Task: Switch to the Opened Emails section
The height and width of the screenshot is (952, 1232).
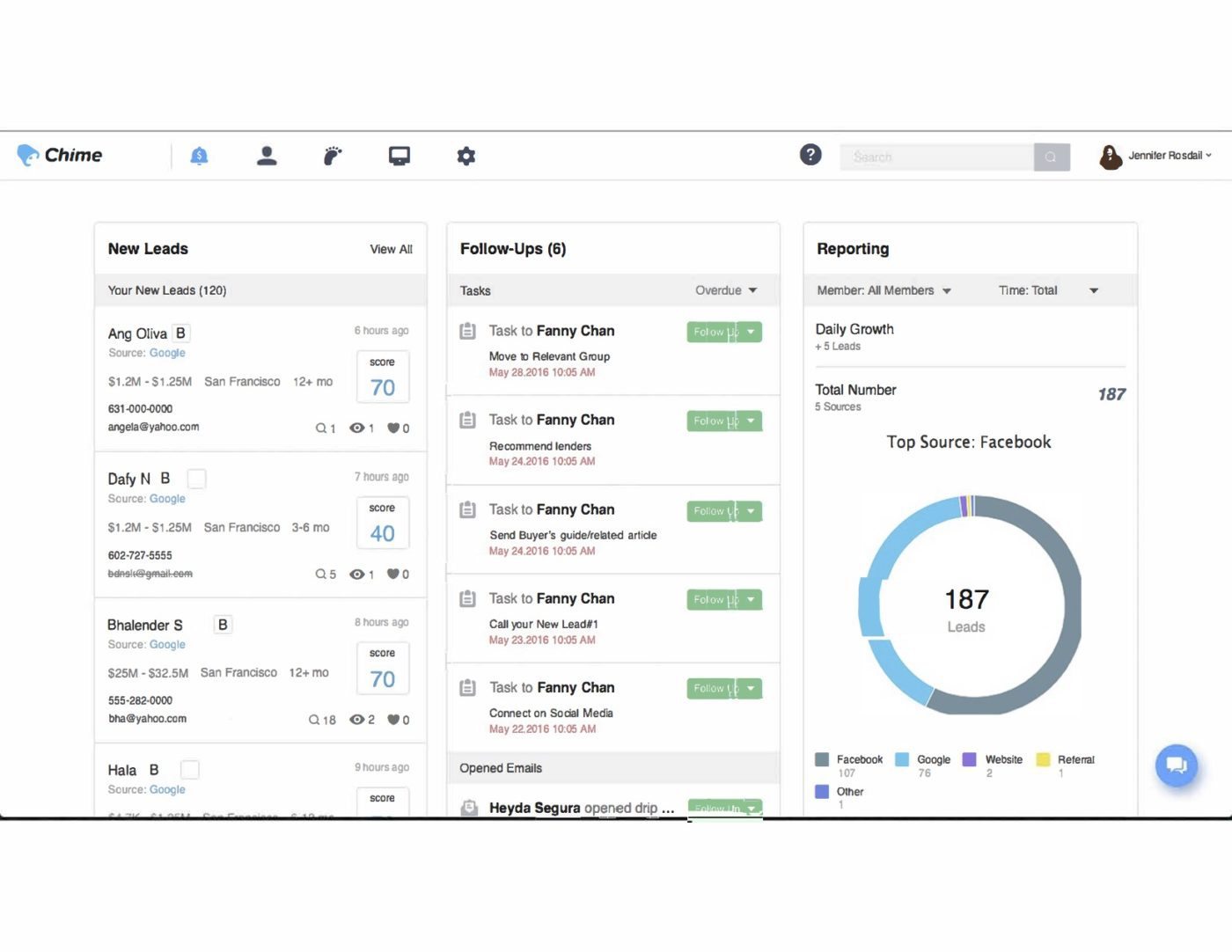Action: point(500,767)
